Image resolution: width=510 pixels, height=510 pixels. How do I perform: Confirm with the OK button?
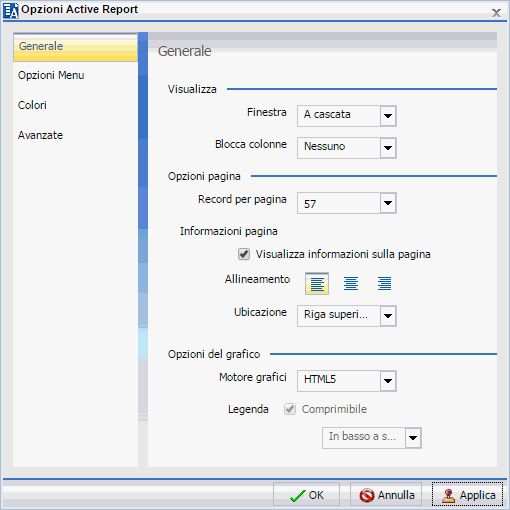pos(306,495)
